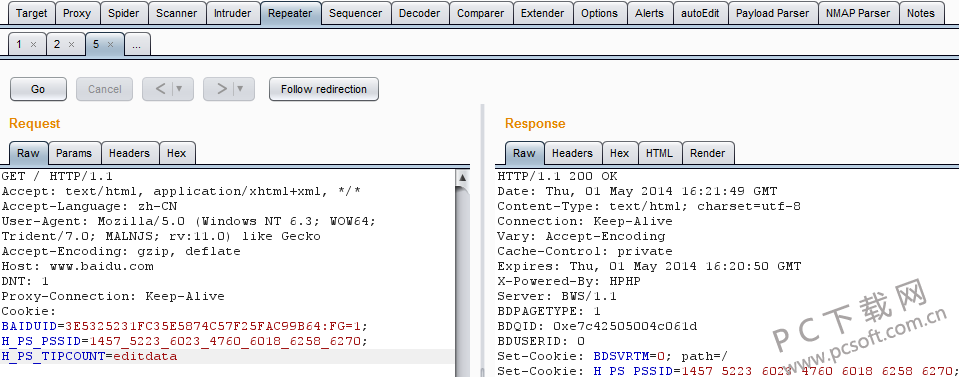The height and width of the screenshot is (377, 959).
Task: Click the Accept-Encoding: gzip, deflate line
Action: 121,252
